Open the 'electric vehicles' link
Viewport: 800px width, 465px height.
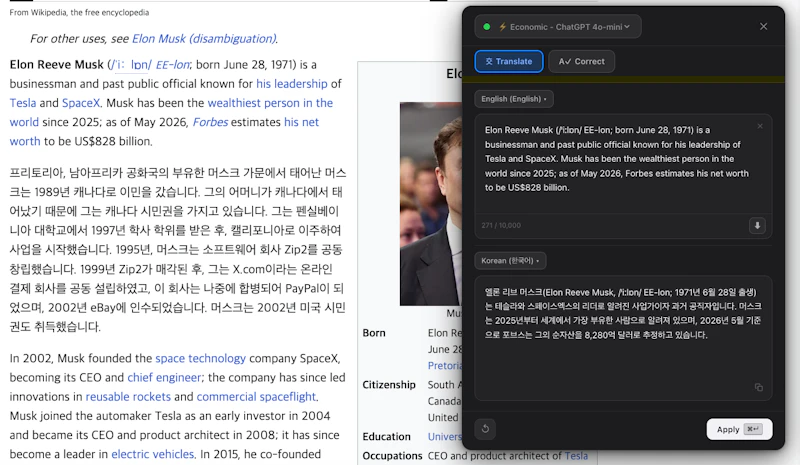point(153,454)
